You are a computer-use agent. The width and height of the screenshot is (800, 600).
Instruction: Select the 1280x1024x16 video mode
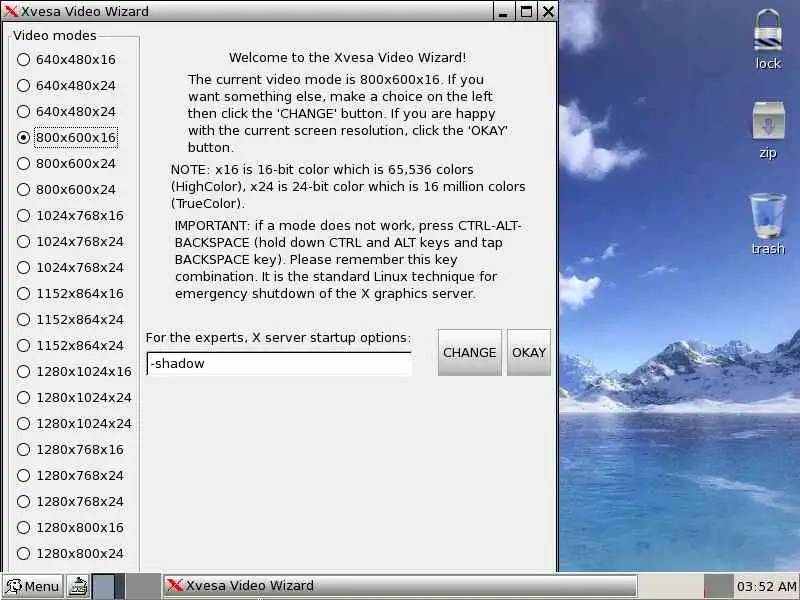pyautogui.click(x=74, y=372)
